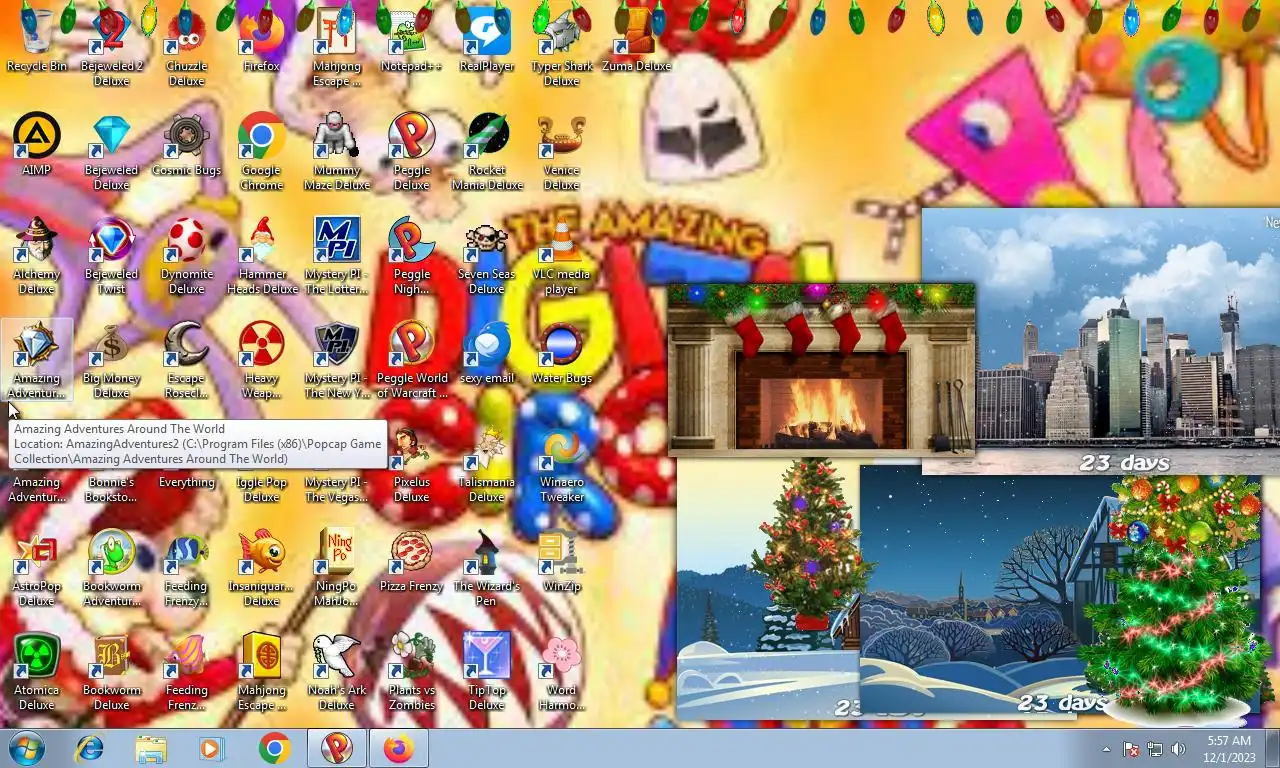Viewport: 1280px width, 768px height.
Task: Open Peggle World of Warcraft shortcut
Action: [411, 360]
